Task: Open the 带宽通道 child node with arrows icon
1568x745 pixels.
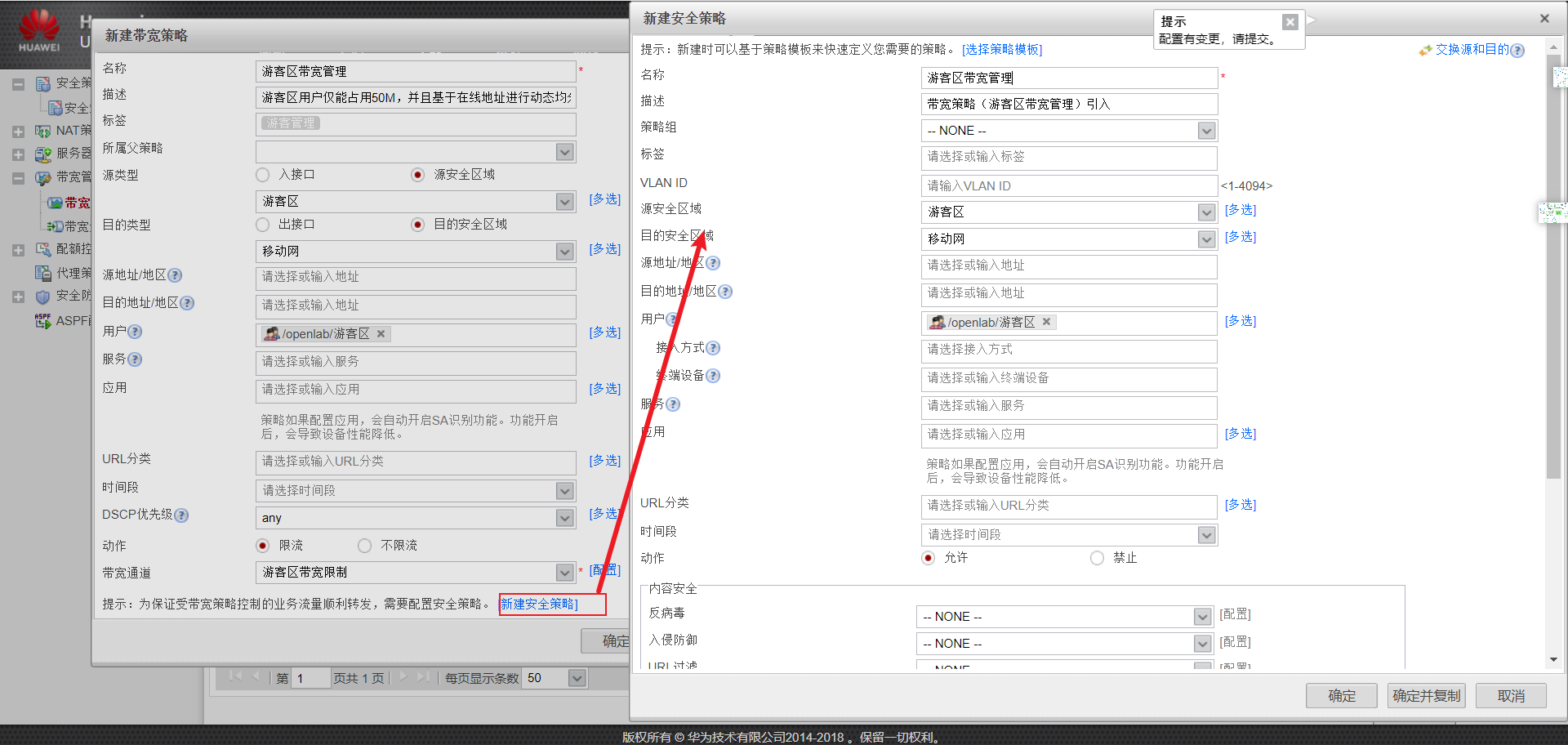Action: click(55, 226)
